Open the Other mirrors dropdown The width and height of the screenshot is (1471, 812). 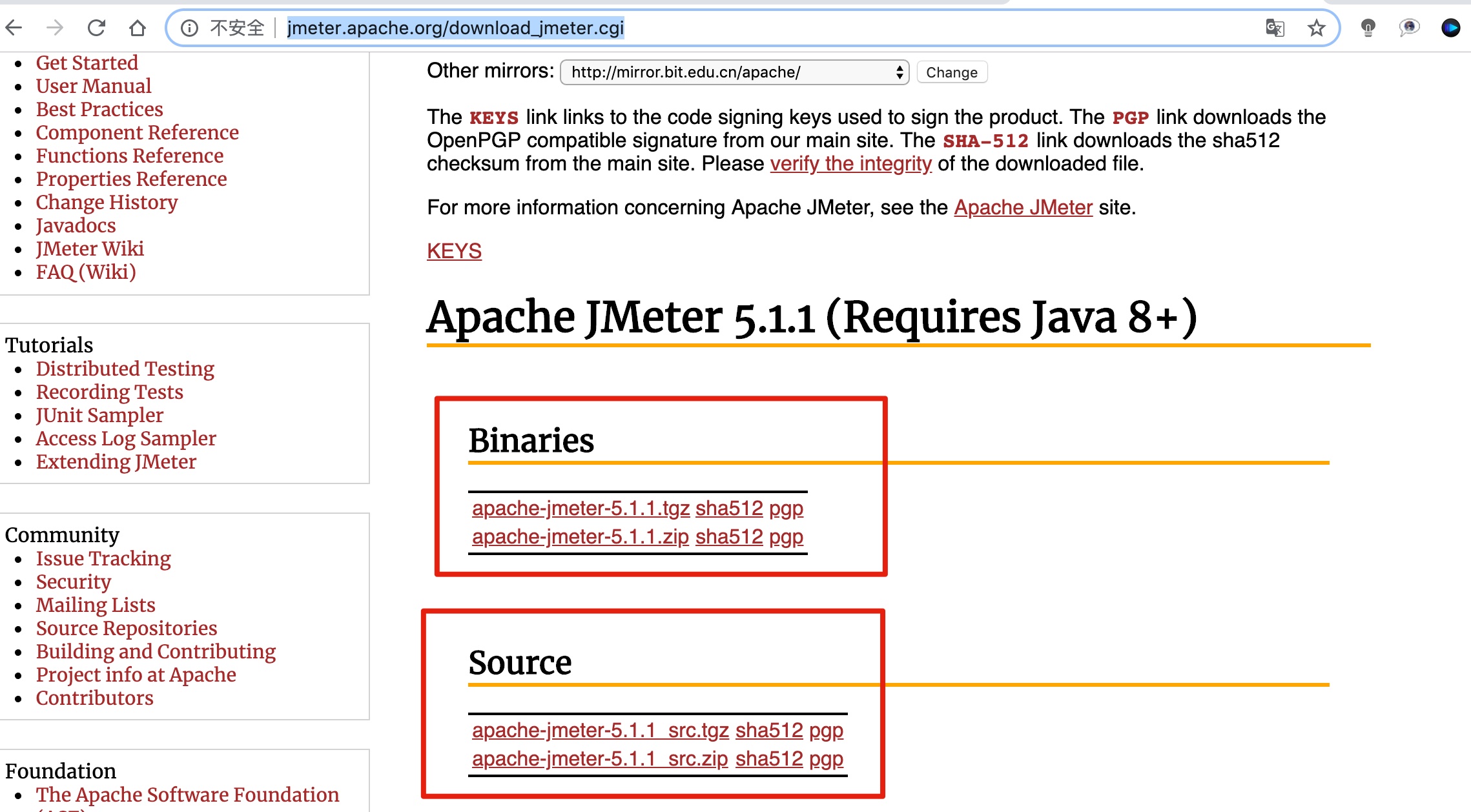734,72
